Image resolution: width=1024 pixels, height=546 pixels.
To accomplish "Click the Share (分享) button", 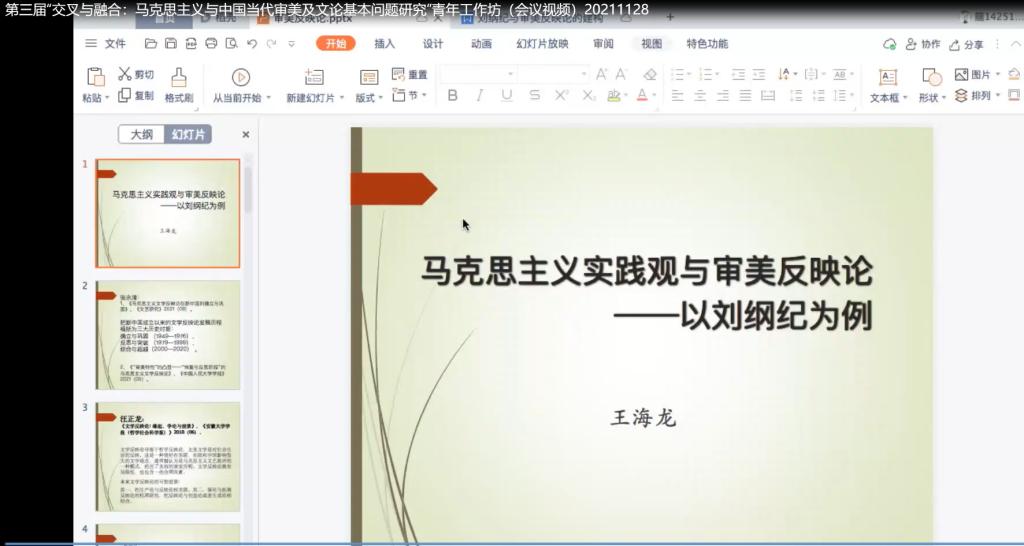I will [967, 45].
